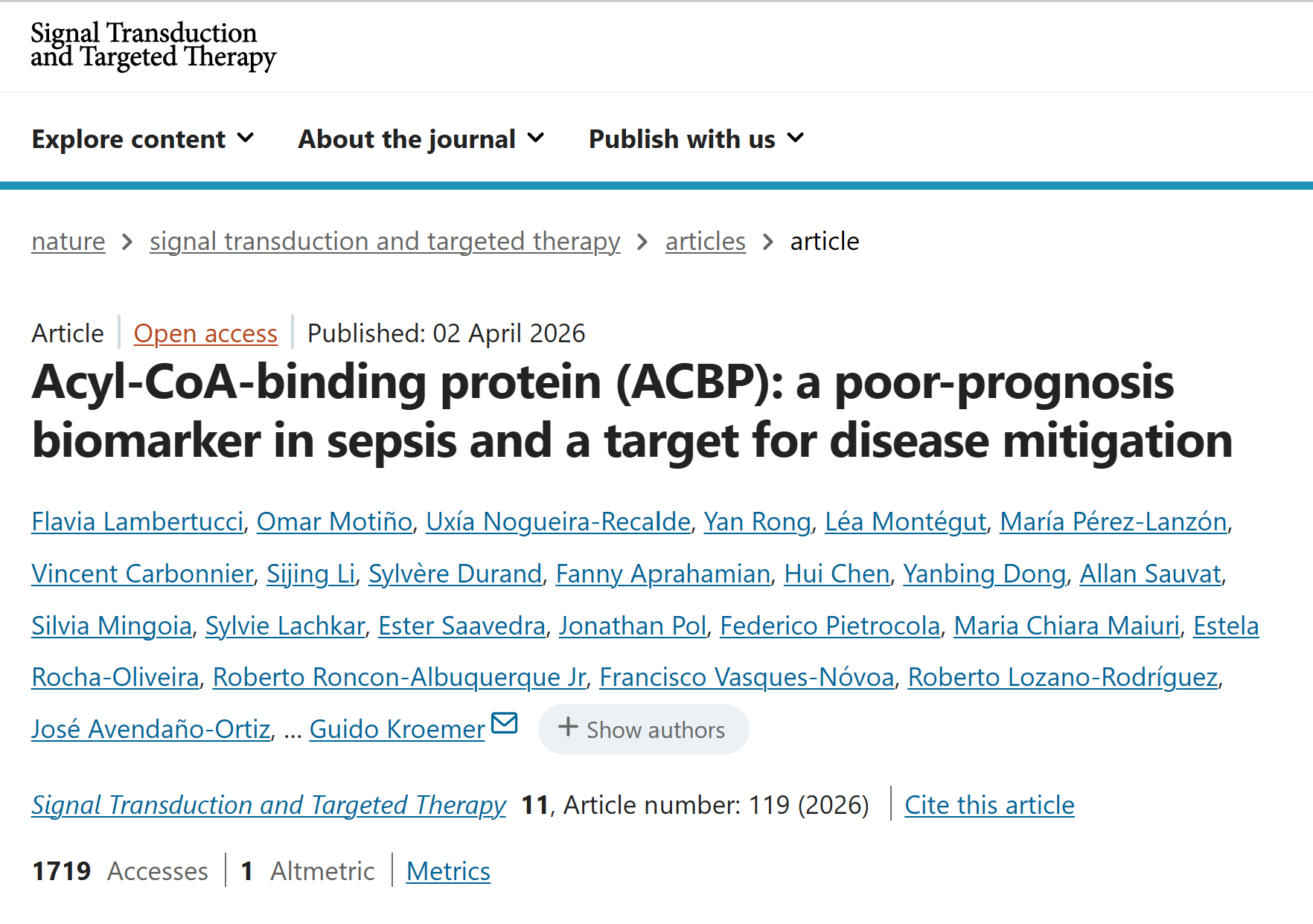This screenshot has height=924, width=1313.
Task: Open author Omar Motiño's link
Action: coord(334,522)
